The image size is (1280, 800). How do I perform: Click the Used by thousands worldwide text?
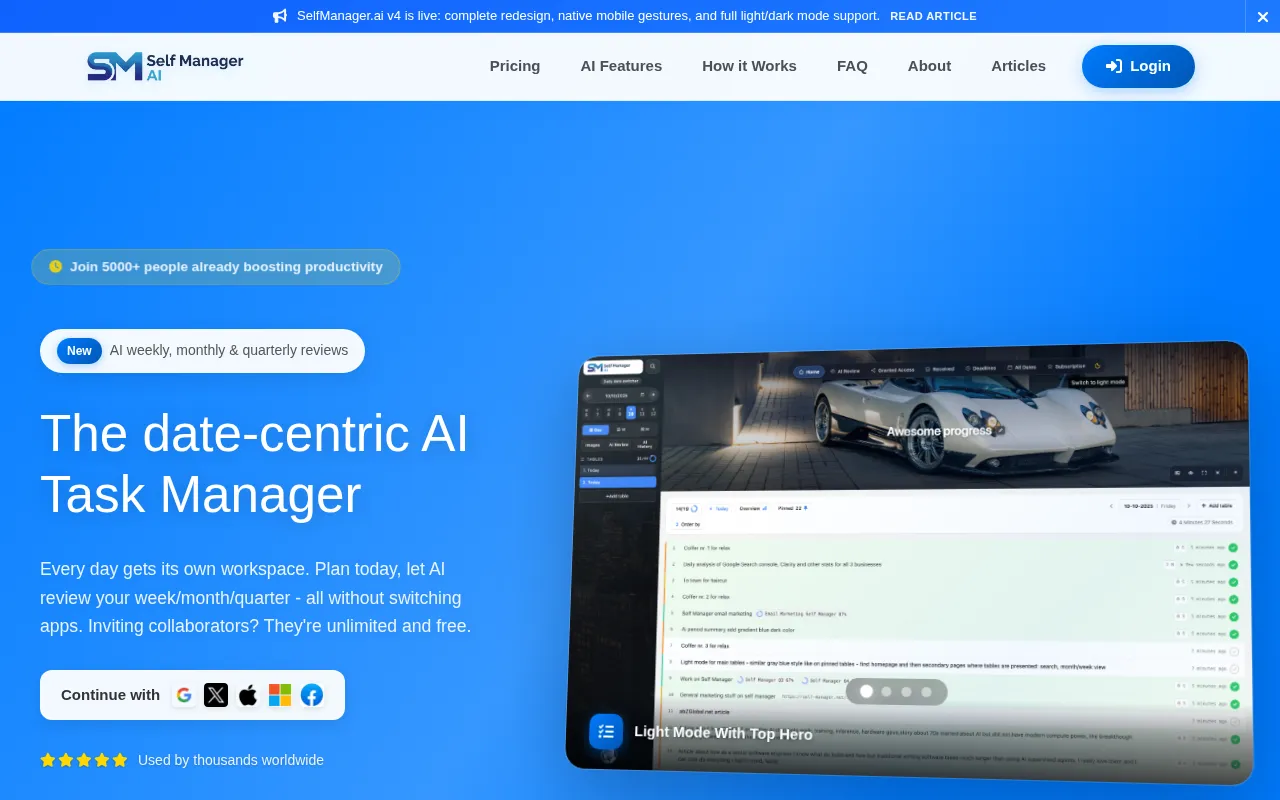[231, 760]
